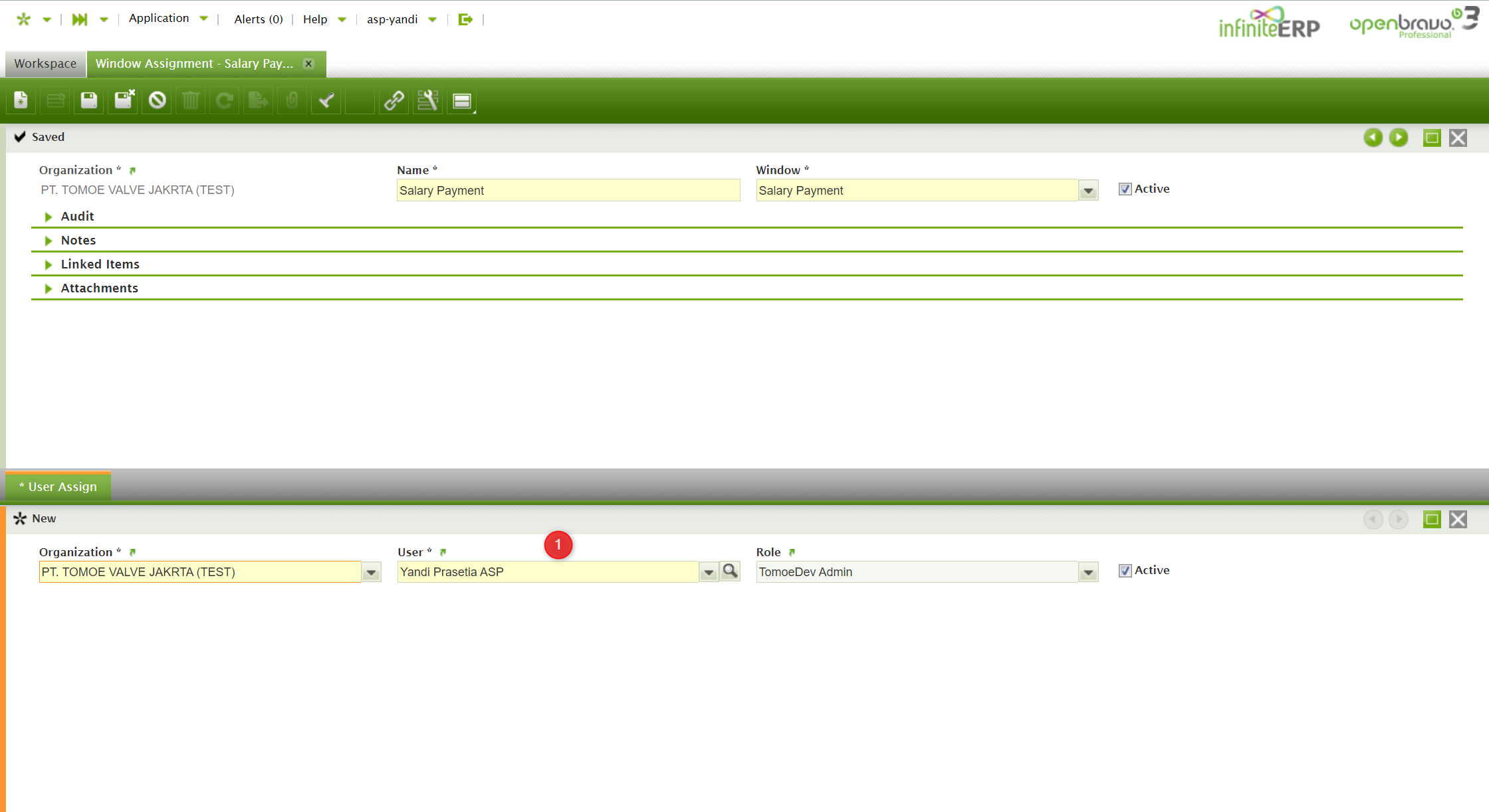
Task: Click the logout icon in top bar
Action: (x=465, y=19)
